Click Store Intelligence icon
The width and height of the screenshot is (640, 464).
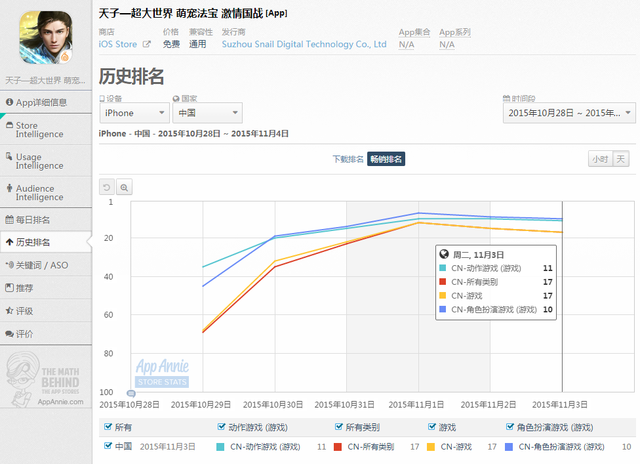click(x=9, y=125)
